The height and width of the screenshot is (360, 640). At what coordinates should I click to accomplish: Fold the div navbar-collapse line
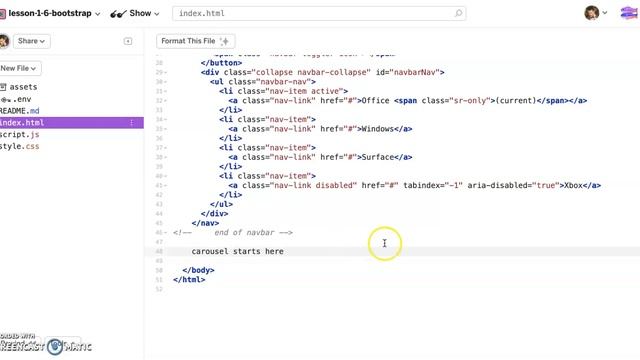point(166,72)
